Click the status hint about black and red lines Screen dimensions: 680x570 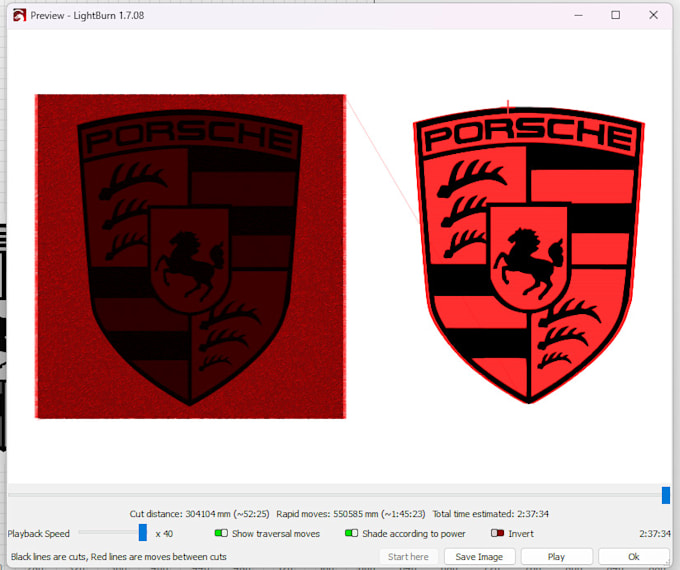(118, 557)
